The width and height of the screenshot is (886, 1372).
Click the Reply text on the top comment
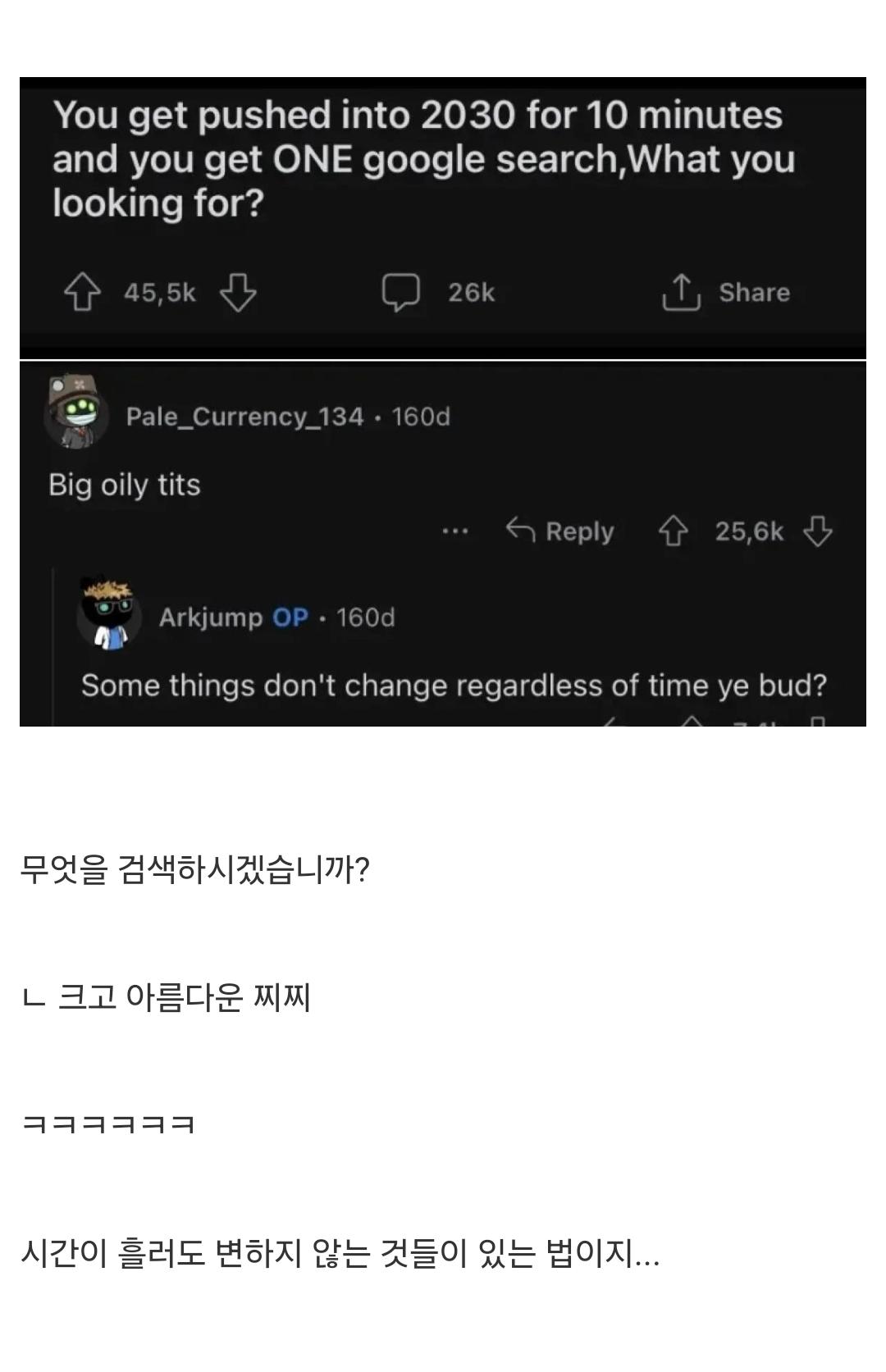coord(580,531)
